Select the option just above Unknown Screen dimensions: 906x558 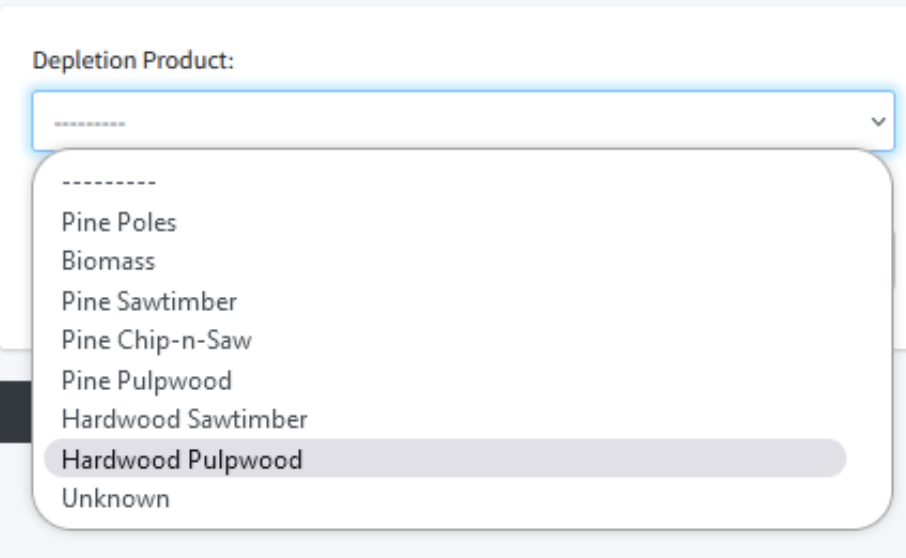coord(182,459)
